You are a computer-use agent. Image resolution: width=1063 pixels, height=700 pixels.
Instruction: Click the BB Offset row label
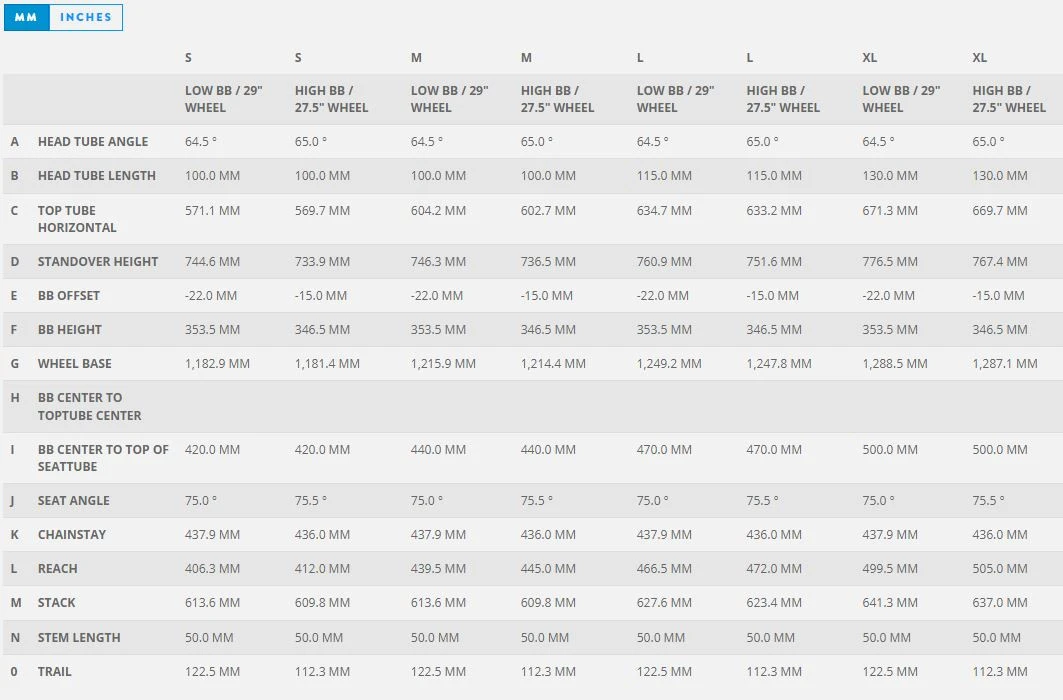(x=69, y=296)
